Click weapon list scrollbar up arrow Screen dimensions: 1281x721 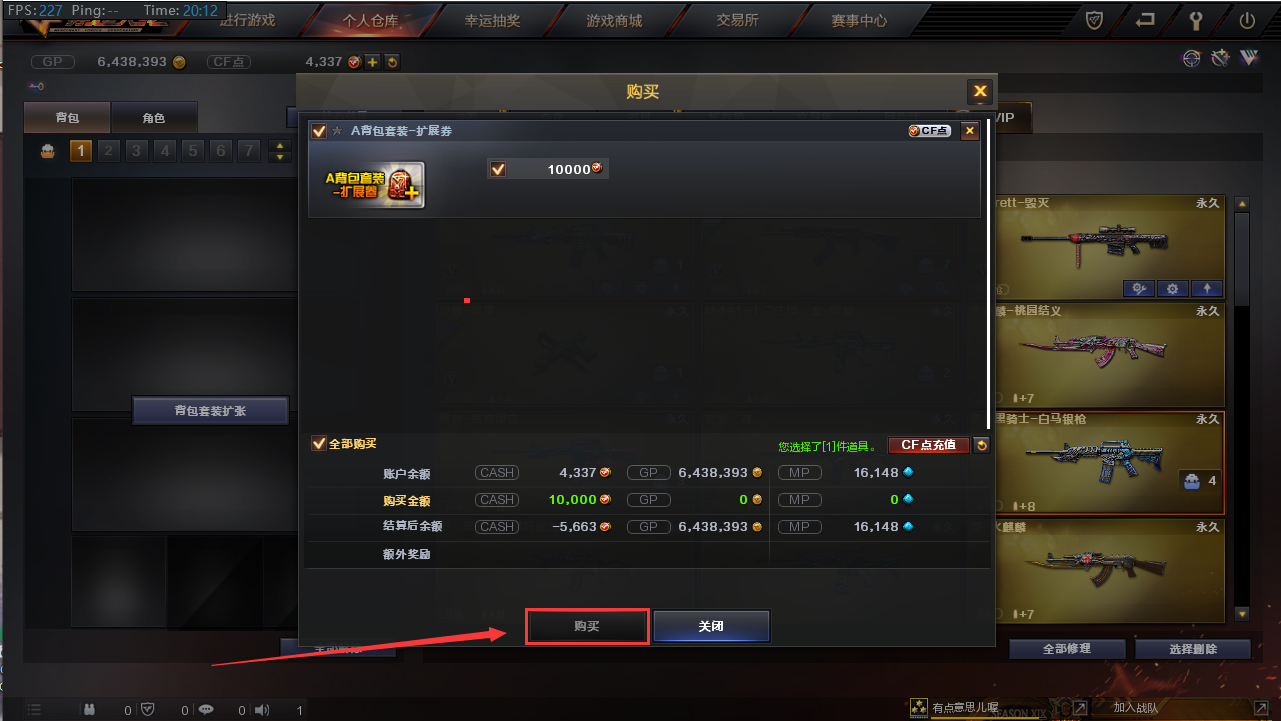point(1242,204)
